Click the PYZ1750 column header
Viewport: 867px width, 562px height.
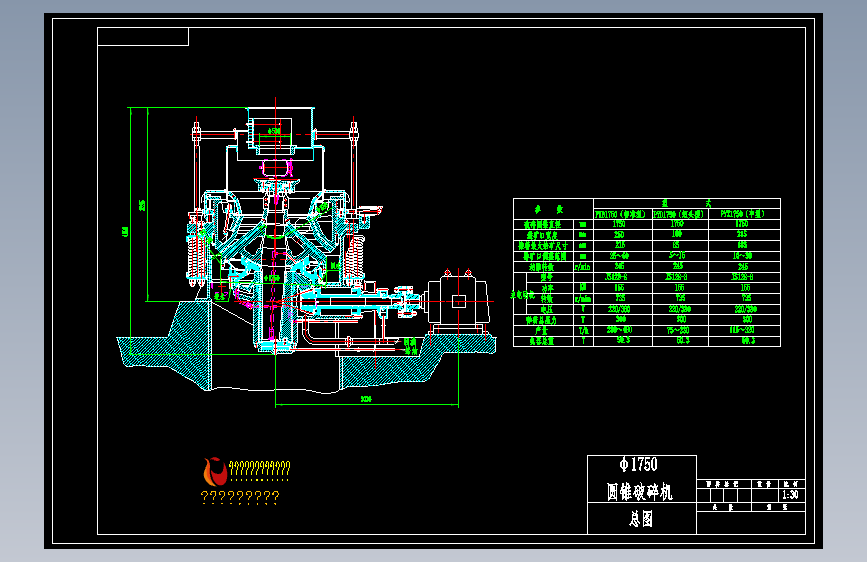(x=742, y=214)
